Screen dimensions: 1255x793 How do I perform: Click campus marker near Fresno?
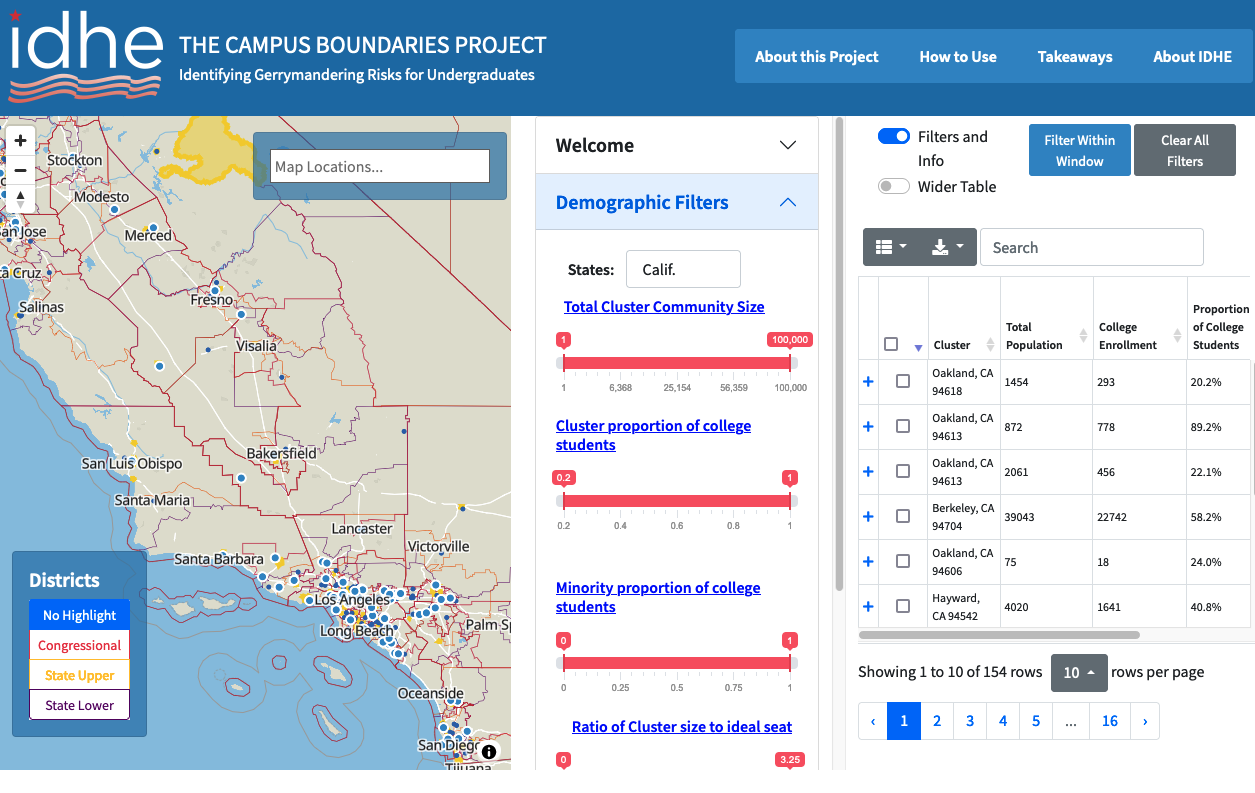point(214,290)
